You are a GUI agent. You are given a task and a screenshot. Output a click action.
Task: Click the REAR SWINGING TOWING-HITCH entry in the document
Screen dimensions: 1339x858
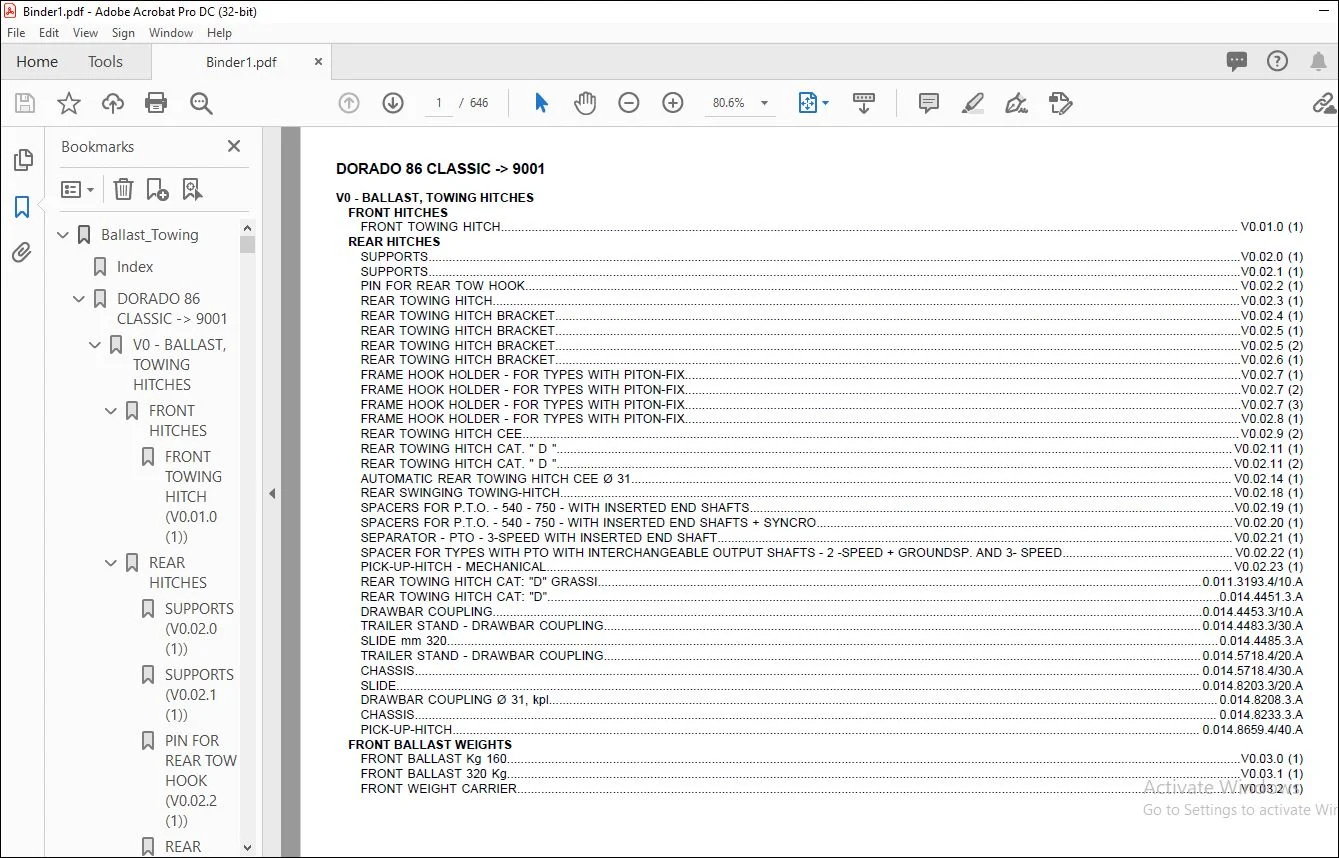[831, 493]
